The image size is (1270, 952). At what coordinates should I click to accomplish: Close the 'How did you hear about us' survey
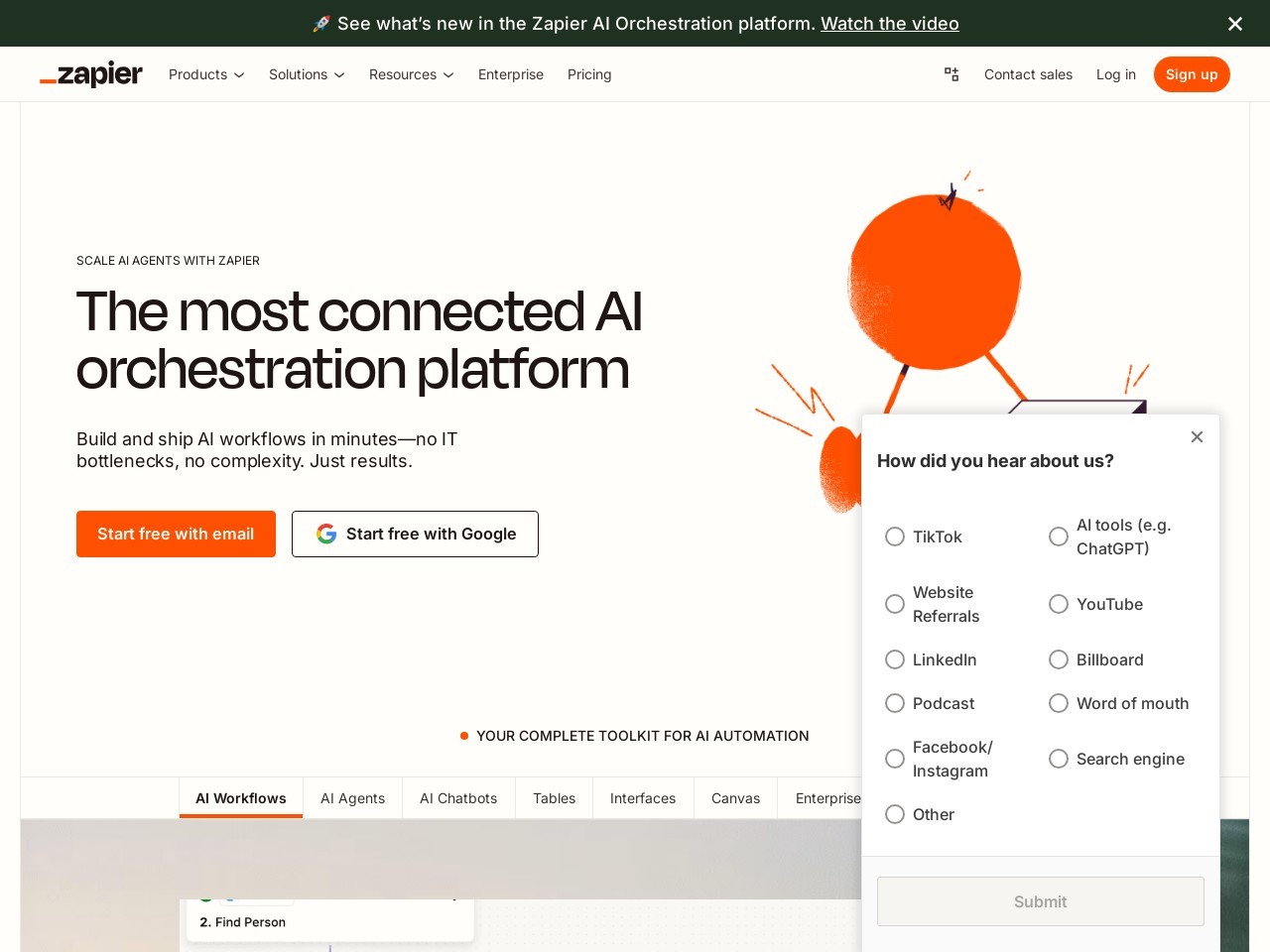pos(1197,436)
